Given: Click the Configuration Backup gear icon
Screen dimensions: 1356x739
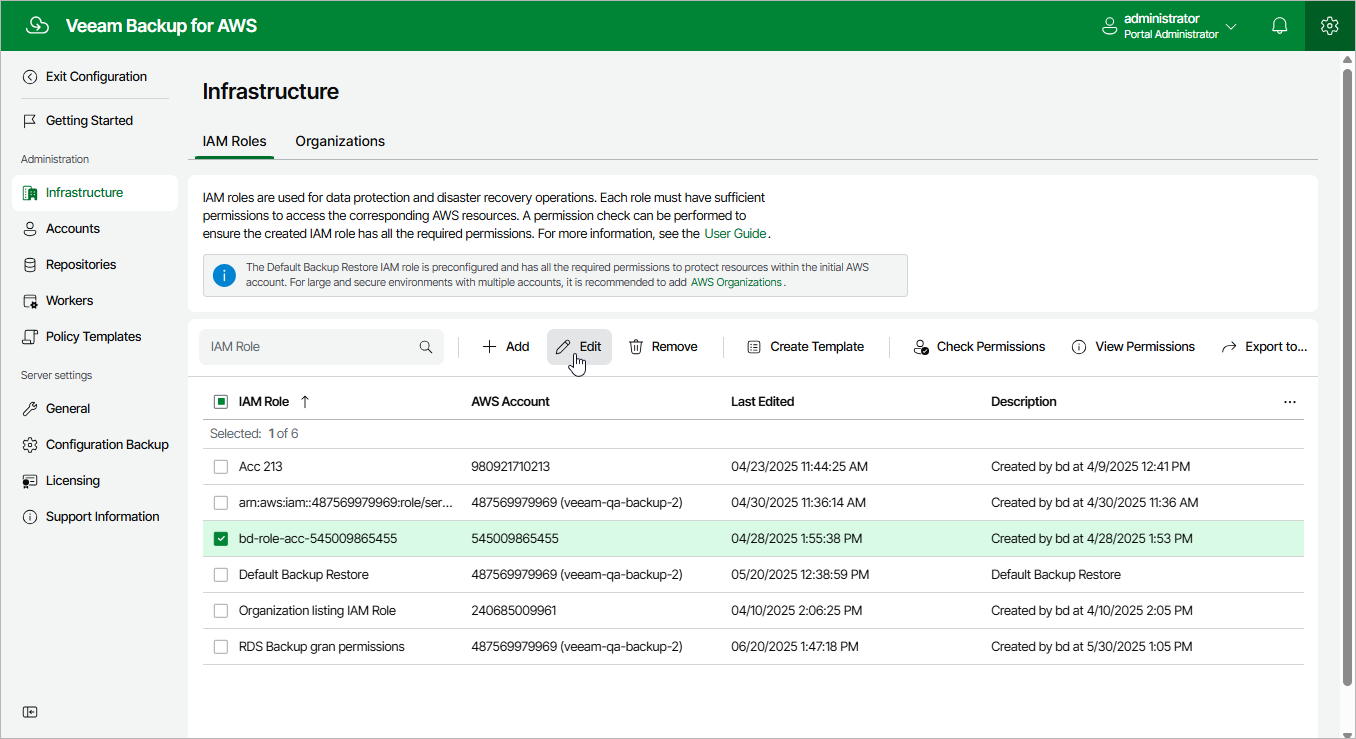Looking at the screenshot, I should (30, 445).
